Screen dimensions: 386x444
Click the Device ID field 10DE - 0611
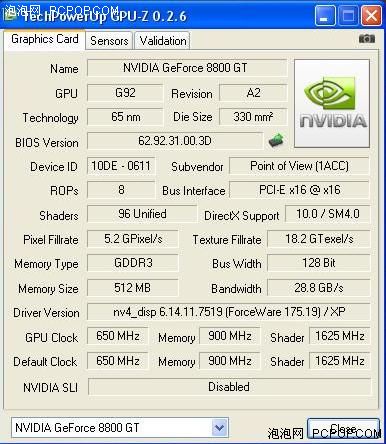coord(121,166)
